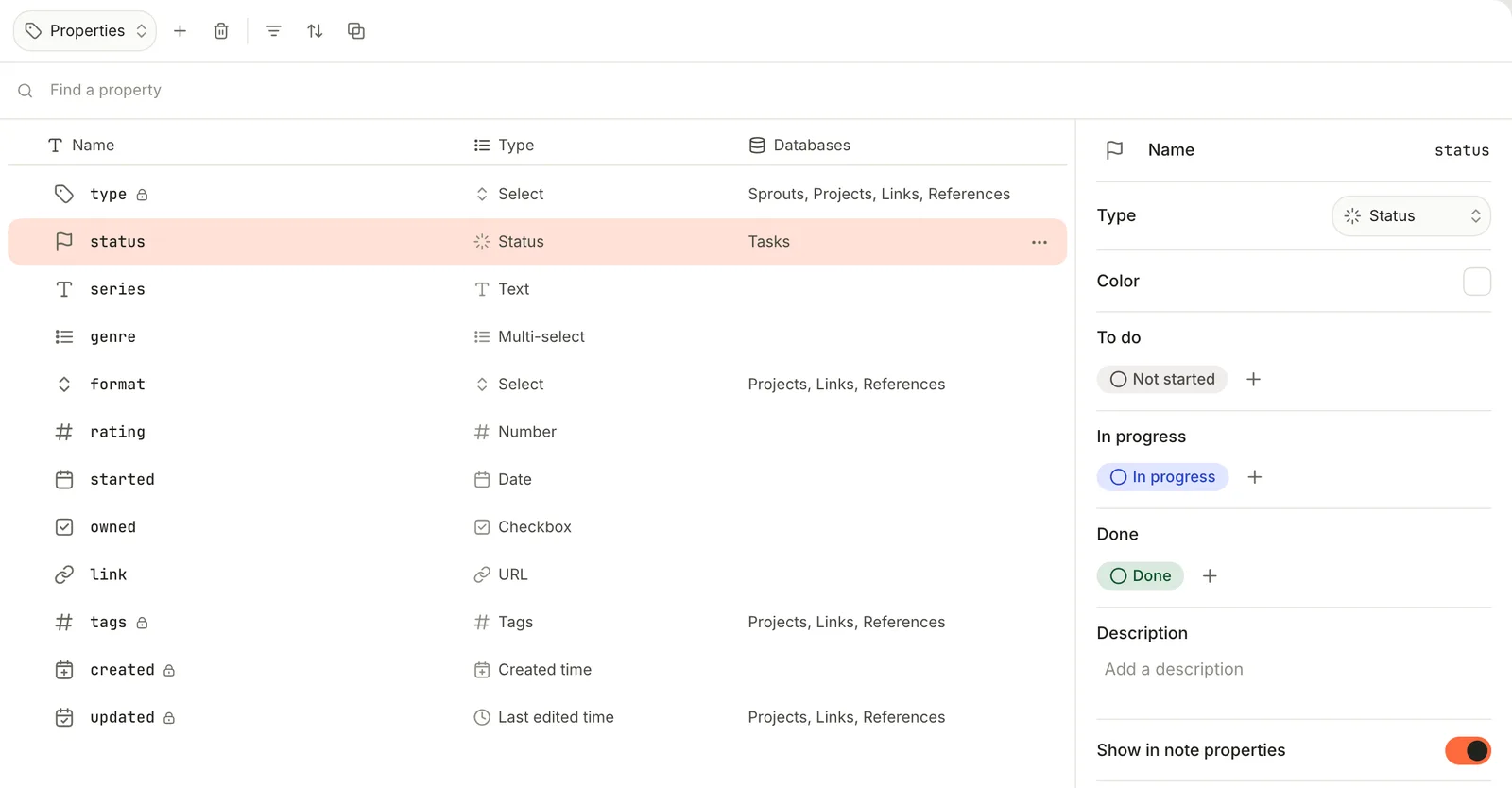Screen dimensions: 1512x788
Task: Select the tags property row
Action: 537,622
